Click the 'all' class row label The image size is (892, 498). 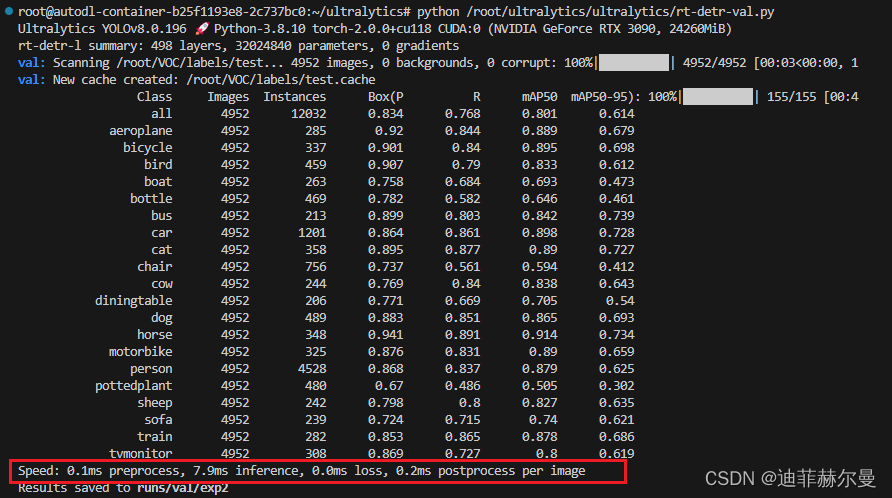[162, 114]
